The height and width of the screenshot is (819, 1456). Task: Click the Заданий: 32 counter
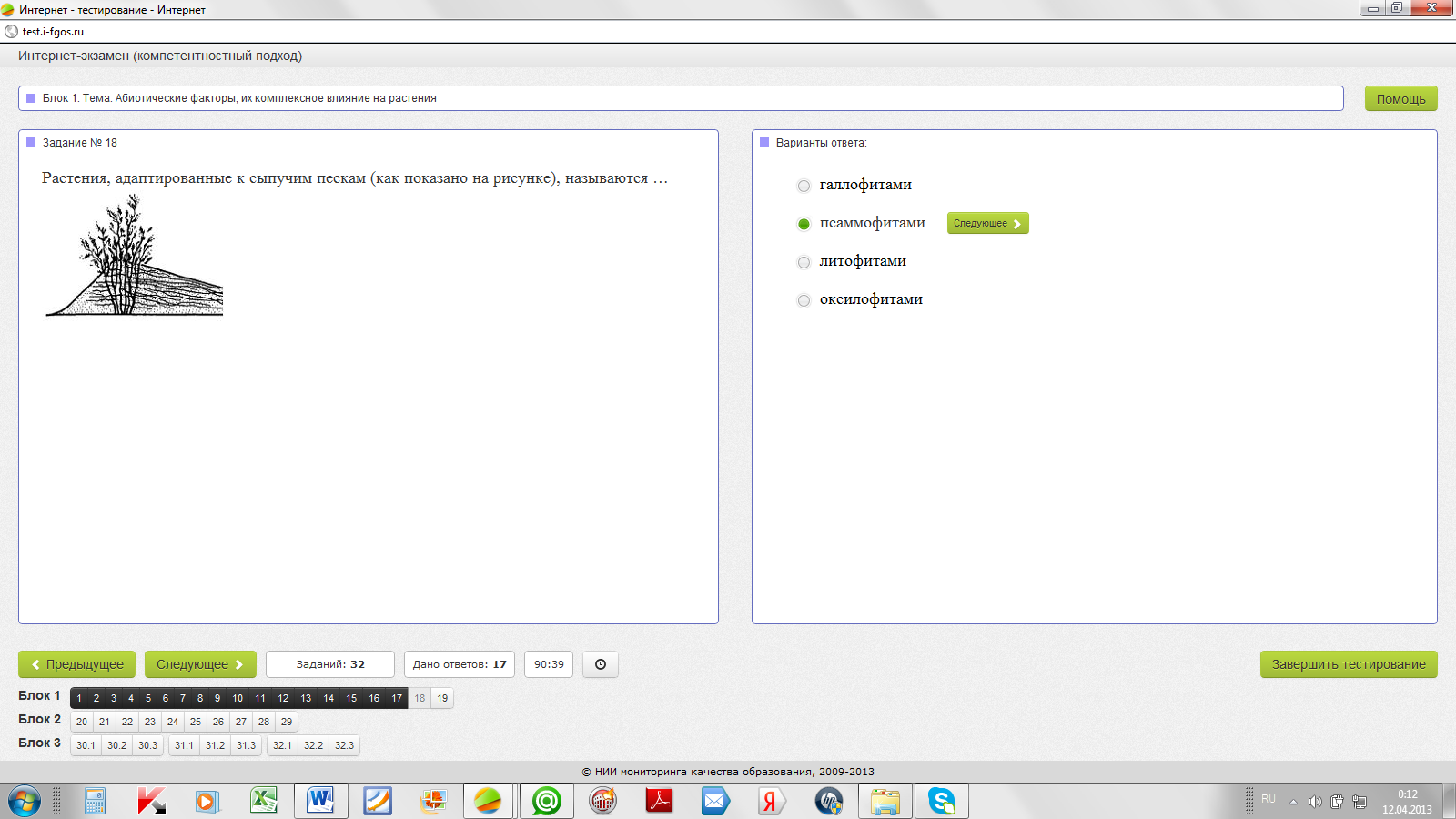(x=330, y=664)
